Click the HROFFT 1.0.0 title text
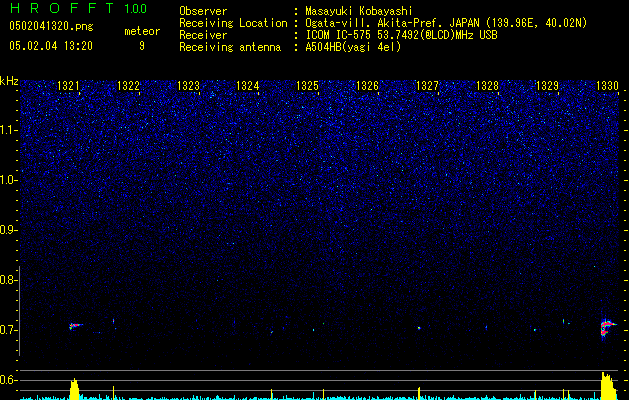The width and height of the screenshot is (629, 400). coord(78,8)
